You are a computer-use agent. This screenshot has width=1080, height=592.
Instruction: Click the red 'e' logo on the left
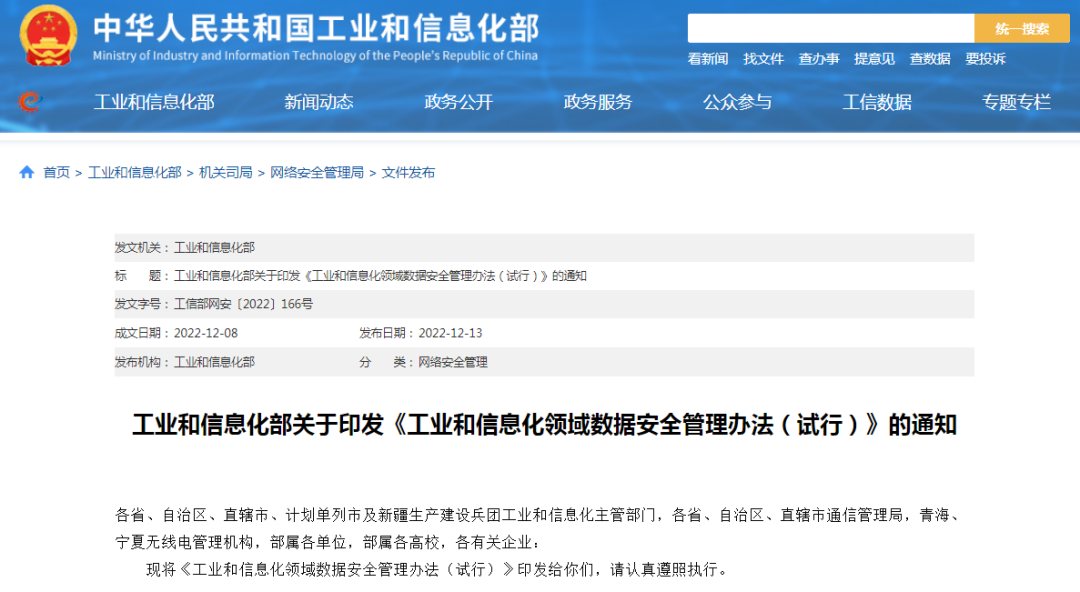28,101
